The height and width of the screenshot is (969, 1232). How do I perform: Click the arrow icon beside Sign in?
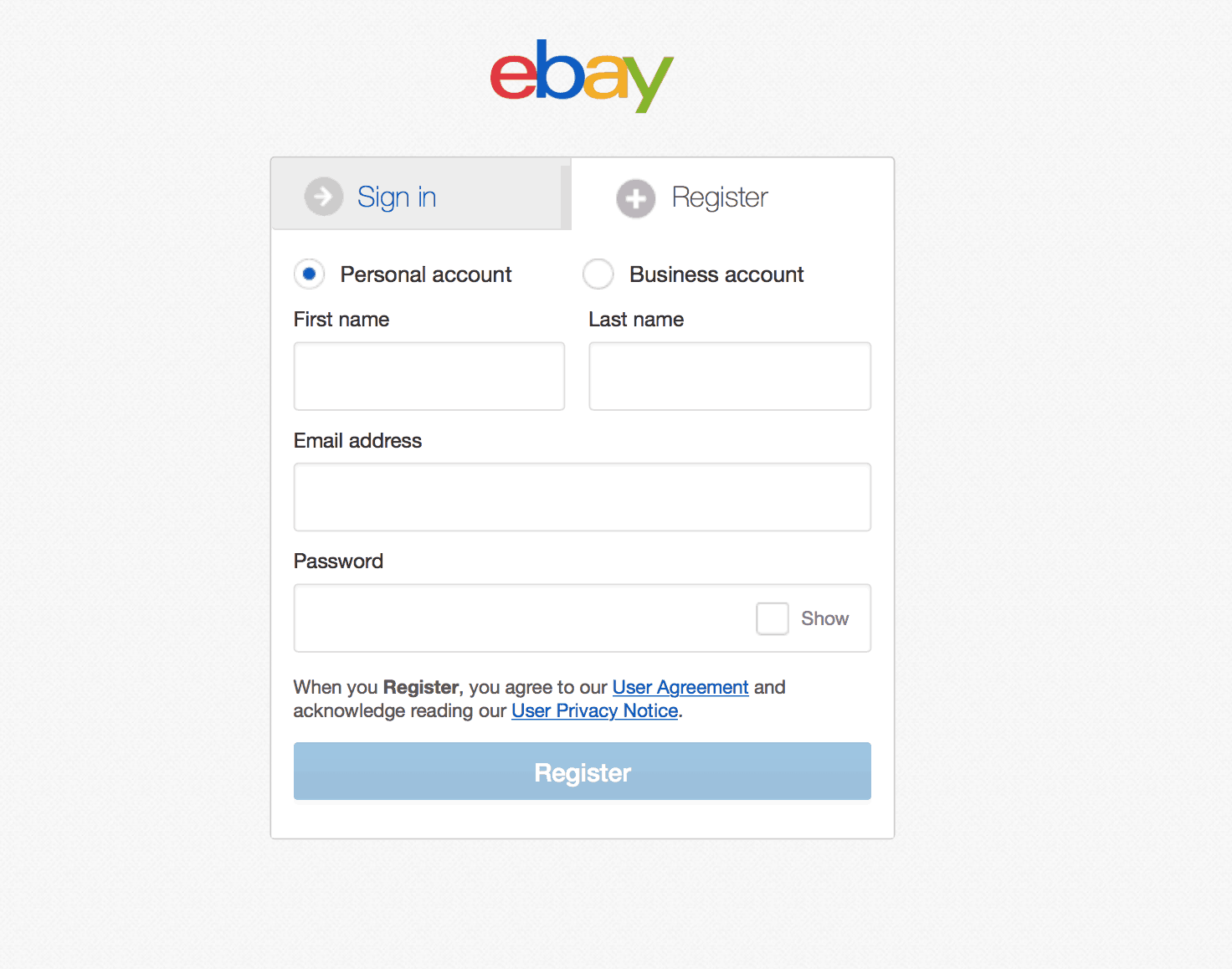(x=324, y=197)
